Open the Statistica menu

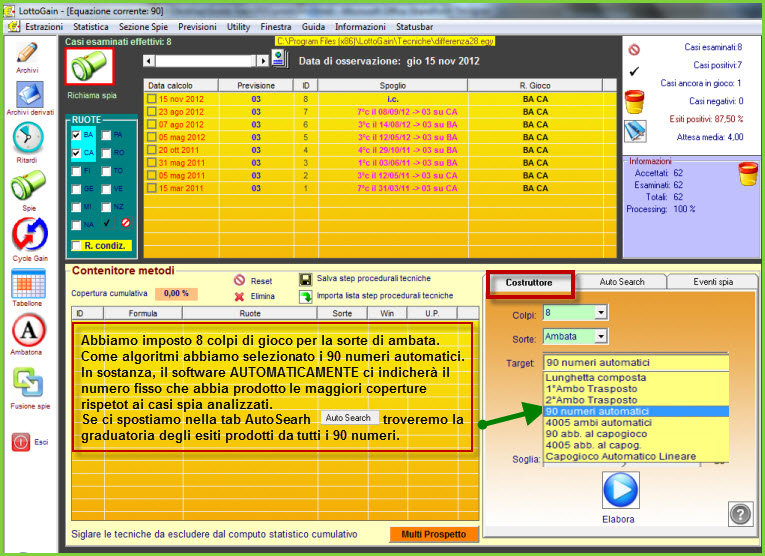91,27
